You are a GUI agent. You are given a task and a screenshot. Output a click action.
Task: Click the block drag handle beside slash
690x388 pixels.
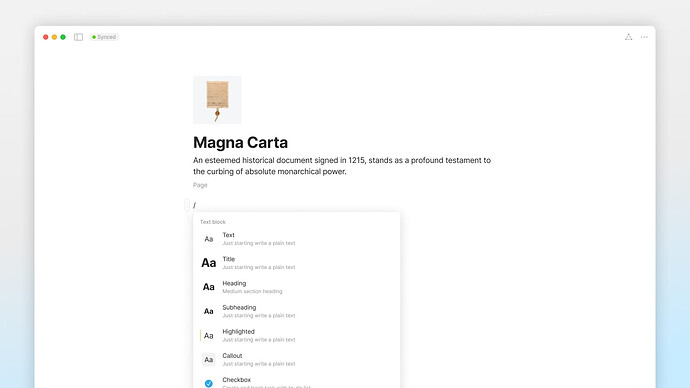(x=187, y=205)
